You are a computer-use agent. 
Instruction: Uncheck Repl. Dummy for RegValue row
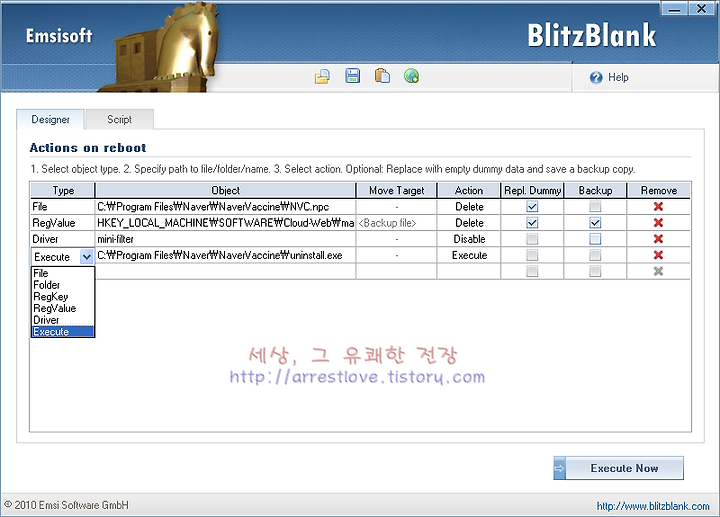[532, 223]
